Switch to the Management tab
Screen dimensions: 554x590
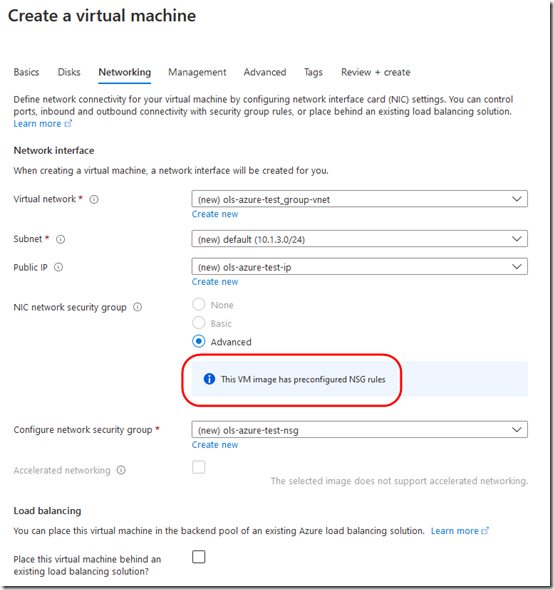click(x=197, y=72)
